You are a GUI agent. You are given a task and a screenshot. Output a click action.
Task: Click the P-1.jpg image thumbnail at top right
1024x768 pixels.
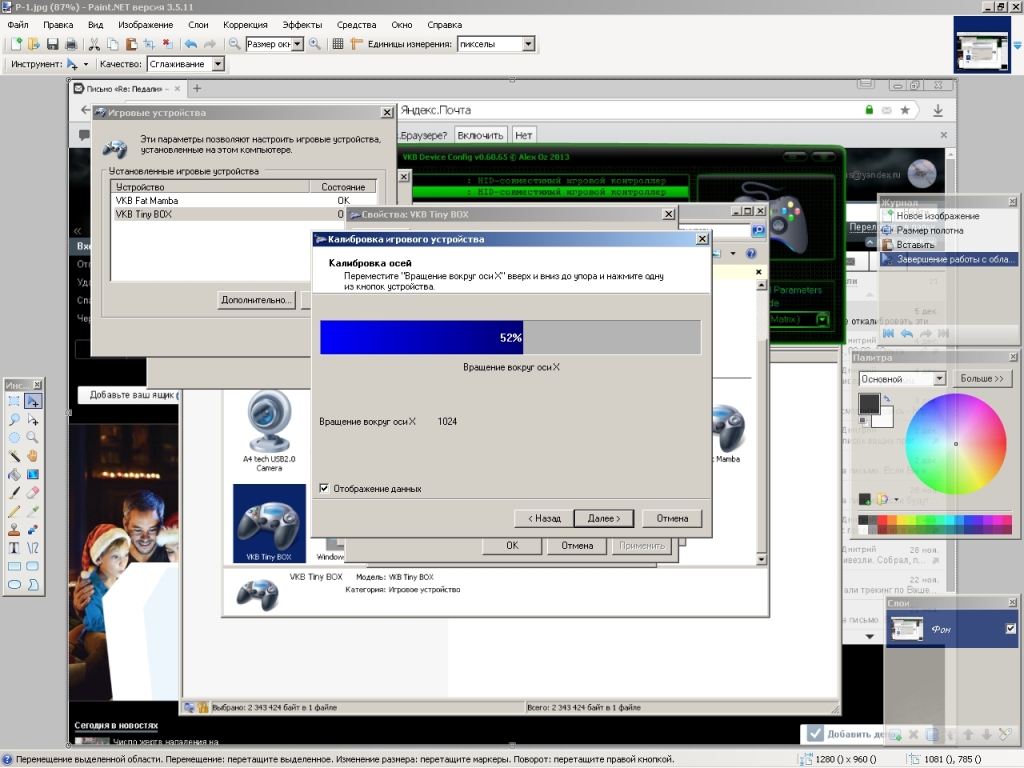(x=982, y=44)
